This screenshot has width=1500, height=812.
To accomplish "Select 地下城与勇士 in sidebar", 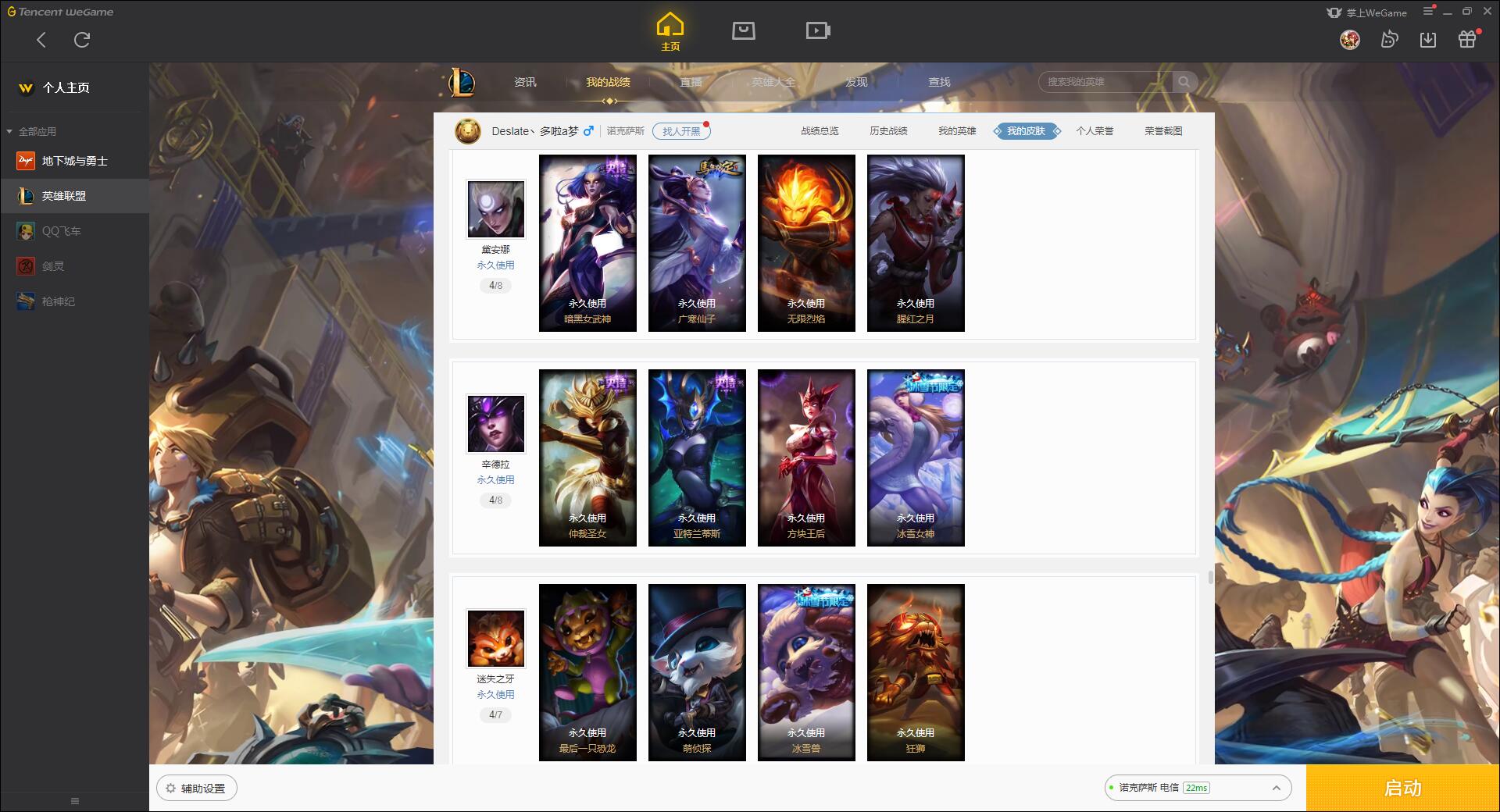I will coord(74,161).
